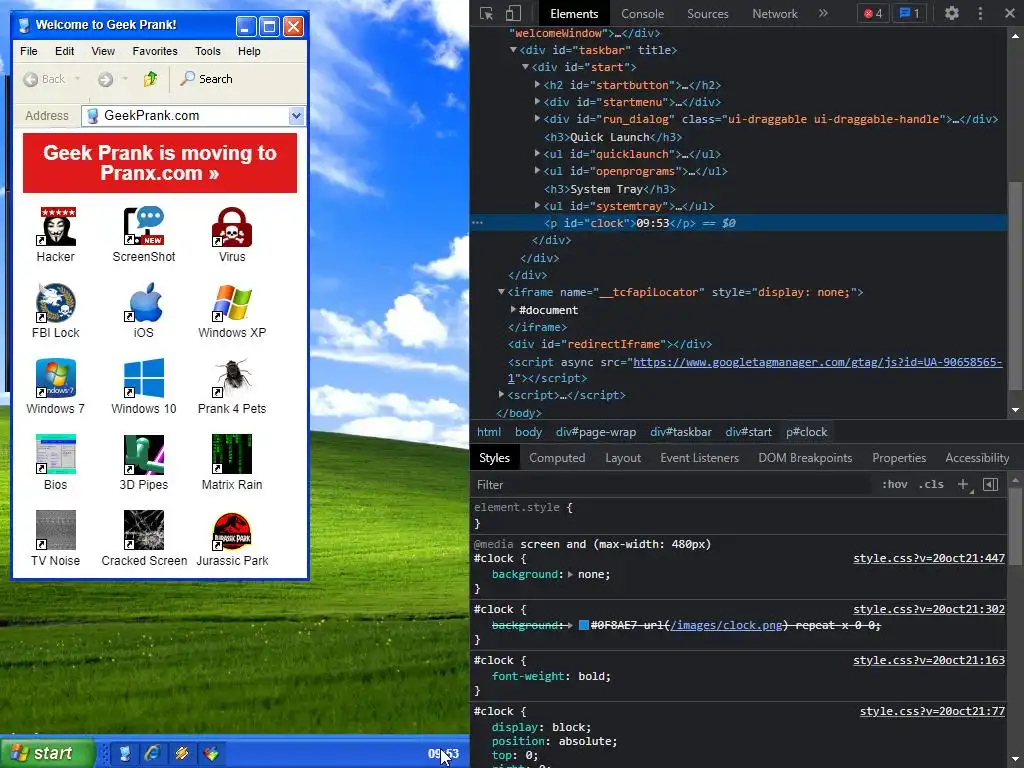
Task: Click the #0F8AE7 blue color swatch
Action: point(584,625)
